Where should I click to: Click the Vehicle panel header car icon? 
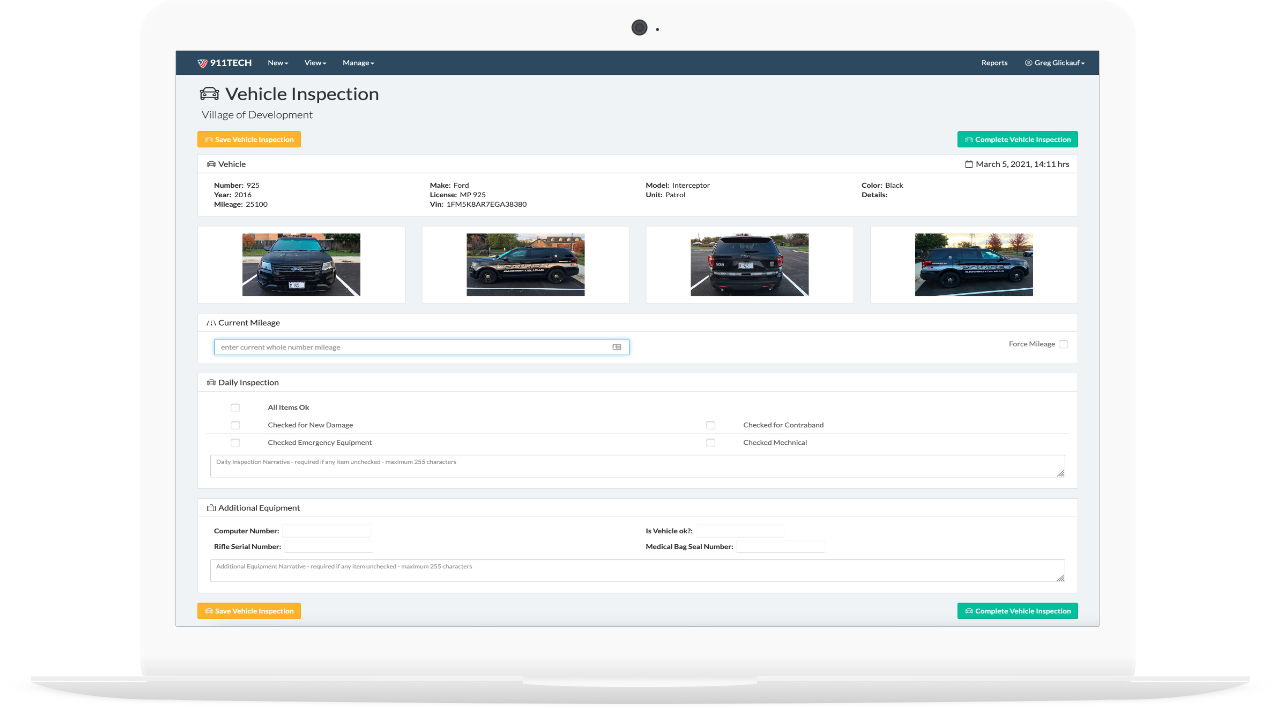(x=211, y=164)
